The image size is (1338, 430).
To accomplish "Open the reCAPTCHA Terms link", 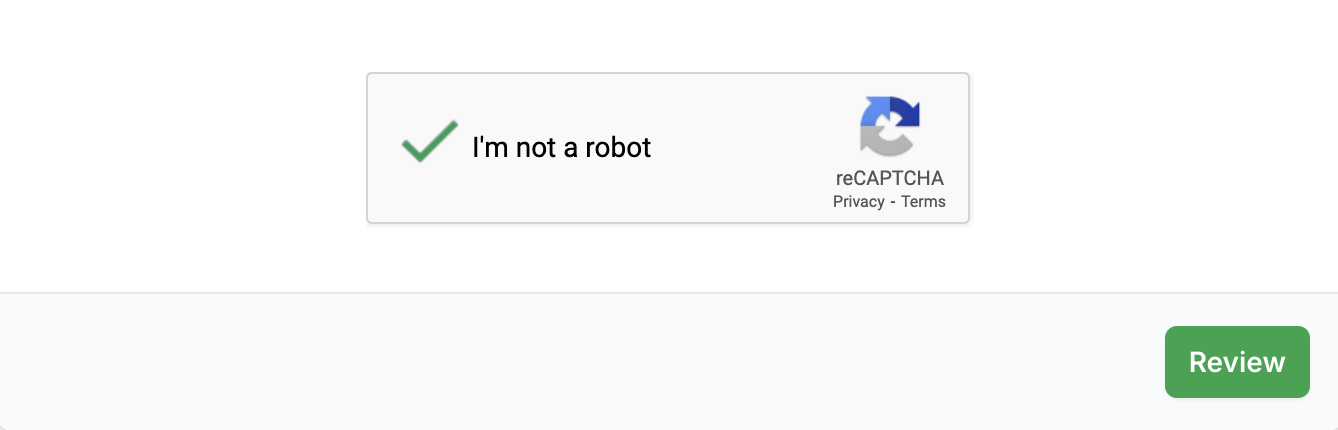I will pyautogui.click(x=923, y=202).
